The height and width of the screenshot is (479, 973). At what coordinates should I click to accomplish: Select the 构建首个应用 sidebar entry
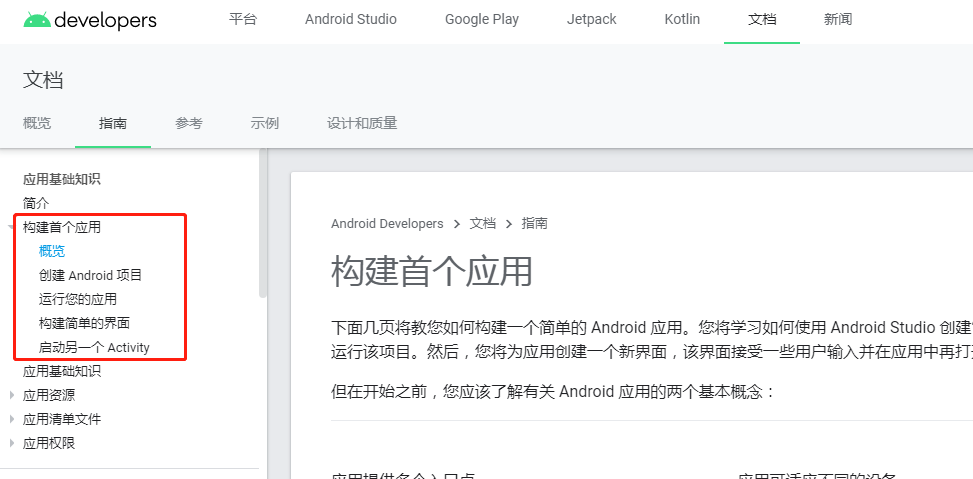(x=61, y=228)
